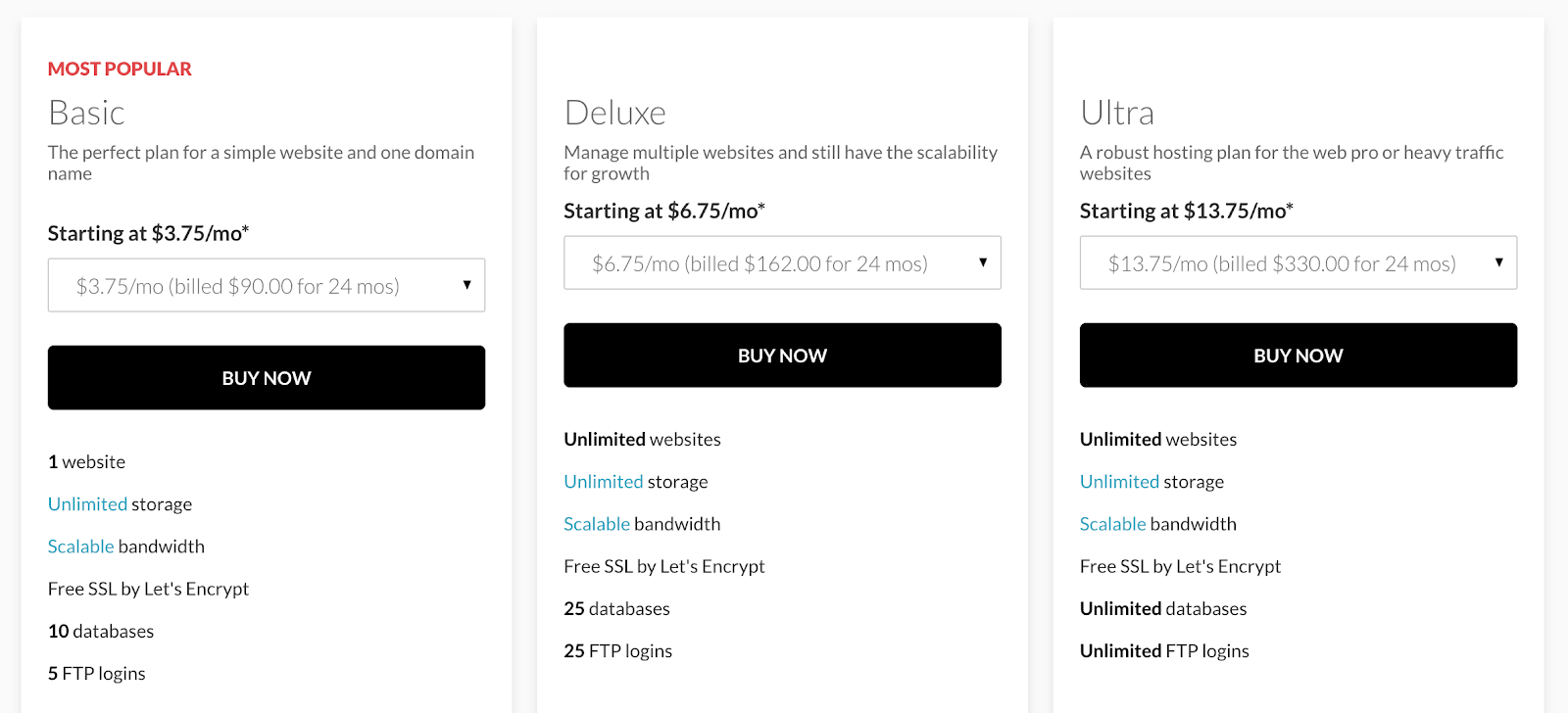Click the Deluxe plan title

point(614,114)
